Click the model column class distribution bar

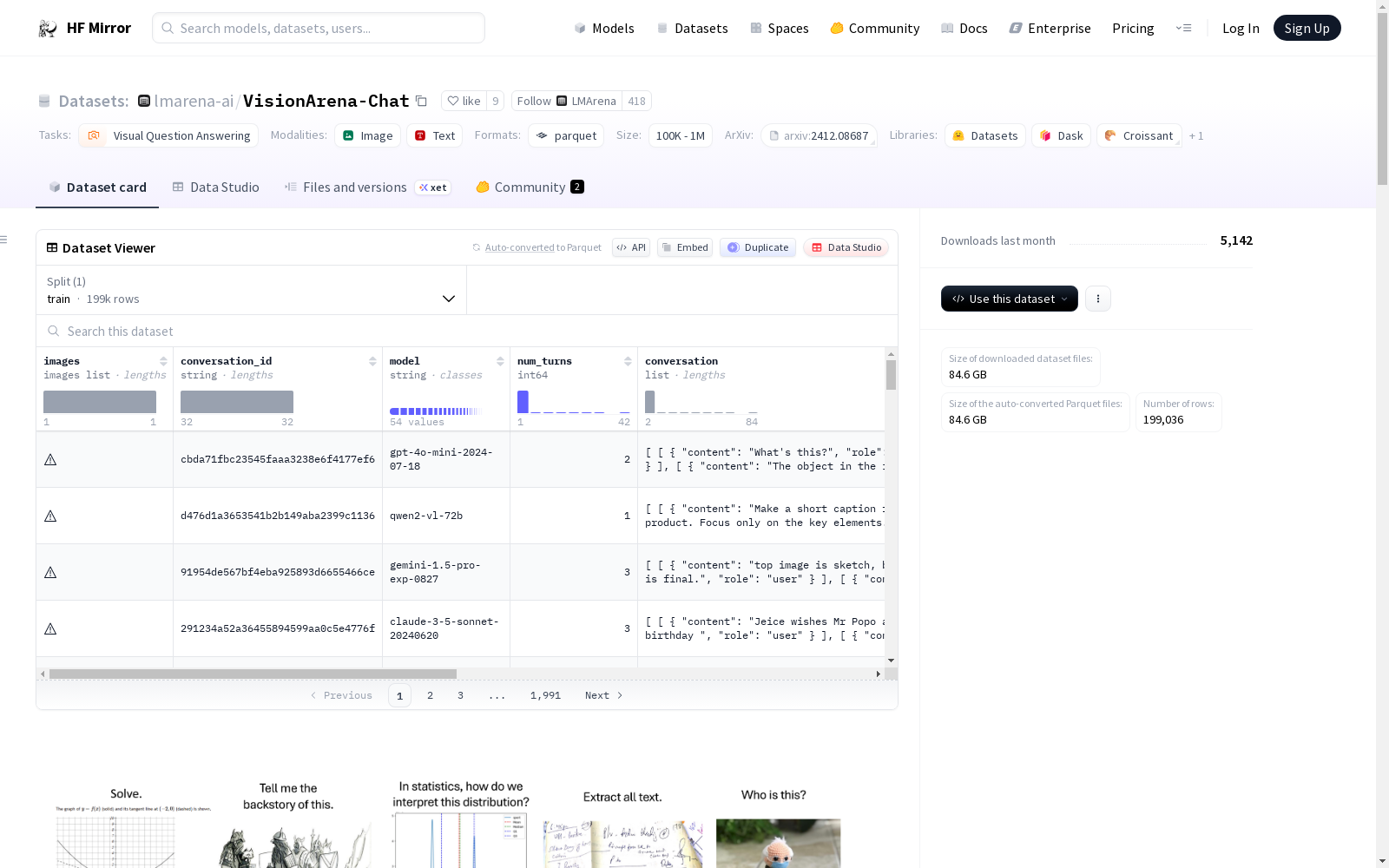436,411
